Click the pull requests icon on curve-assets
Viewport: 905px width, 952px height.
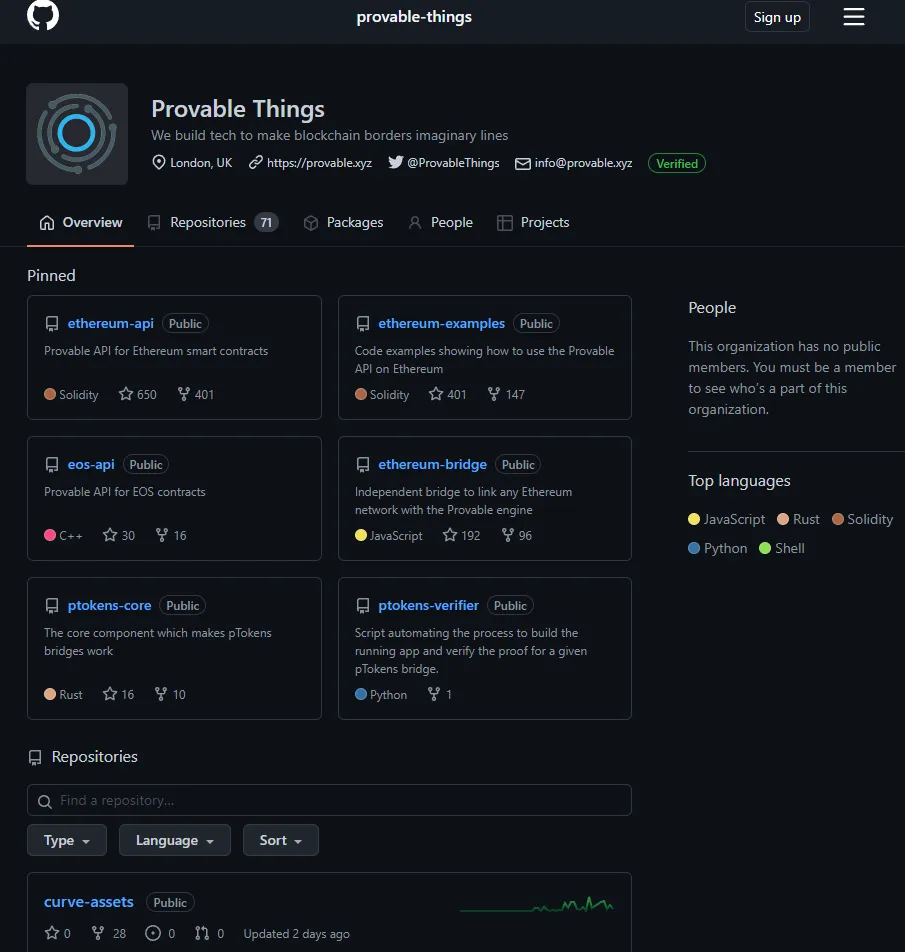202,933
